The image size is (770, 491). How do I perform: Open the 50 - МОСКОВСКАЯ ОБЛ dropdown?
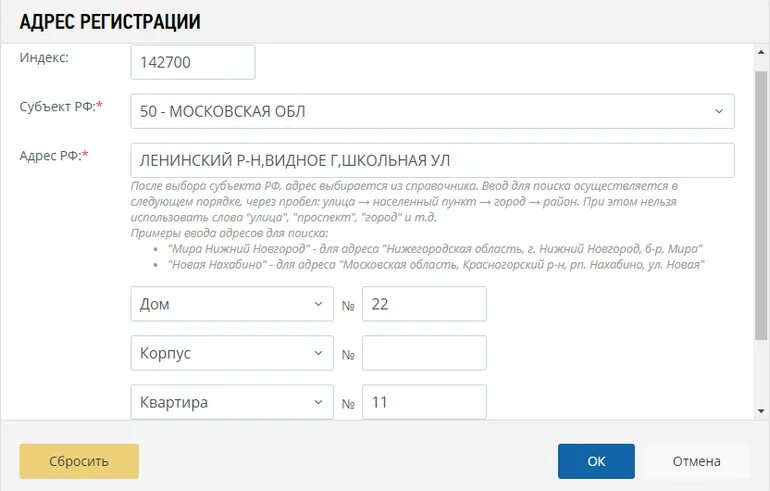[432, 111]
